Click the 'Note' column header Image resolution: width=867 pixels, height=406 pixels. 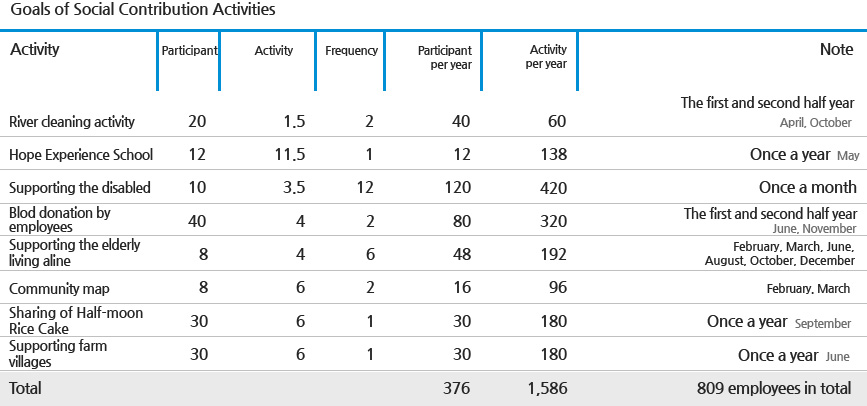point(837,49)
